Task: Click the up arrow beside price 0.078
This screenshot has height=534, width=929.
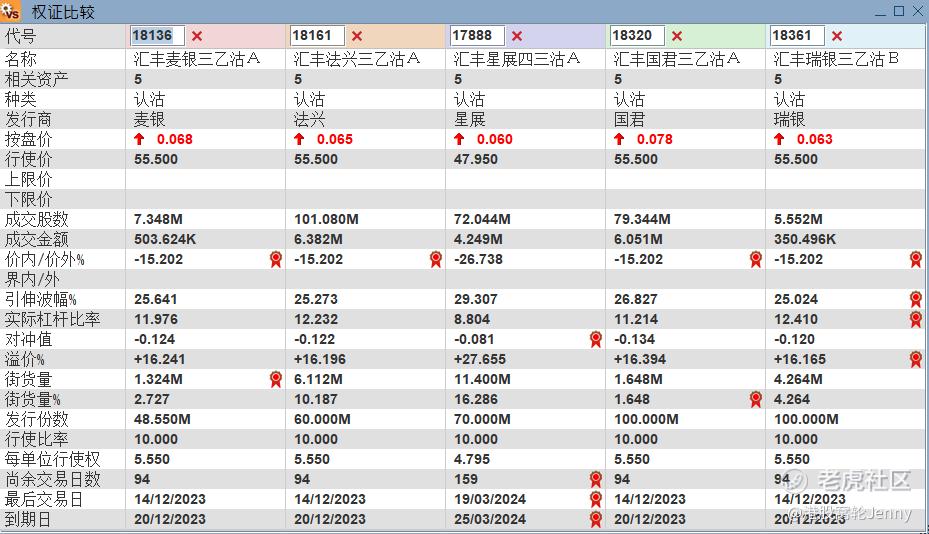Action: click(x=619, y=139)
